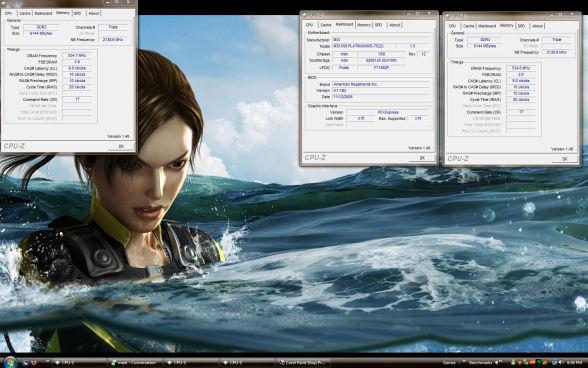Click OK in the right CPU-Z window
The height and width of the screenshot is (368, 588).
point(564,159)
